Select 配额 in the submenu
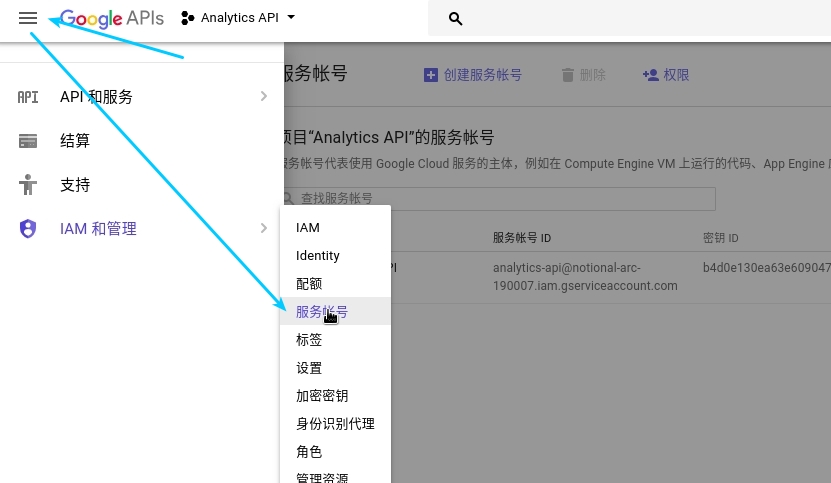Image resolution: width=831 pixels, height=483 pixels. tap(335, 284)
